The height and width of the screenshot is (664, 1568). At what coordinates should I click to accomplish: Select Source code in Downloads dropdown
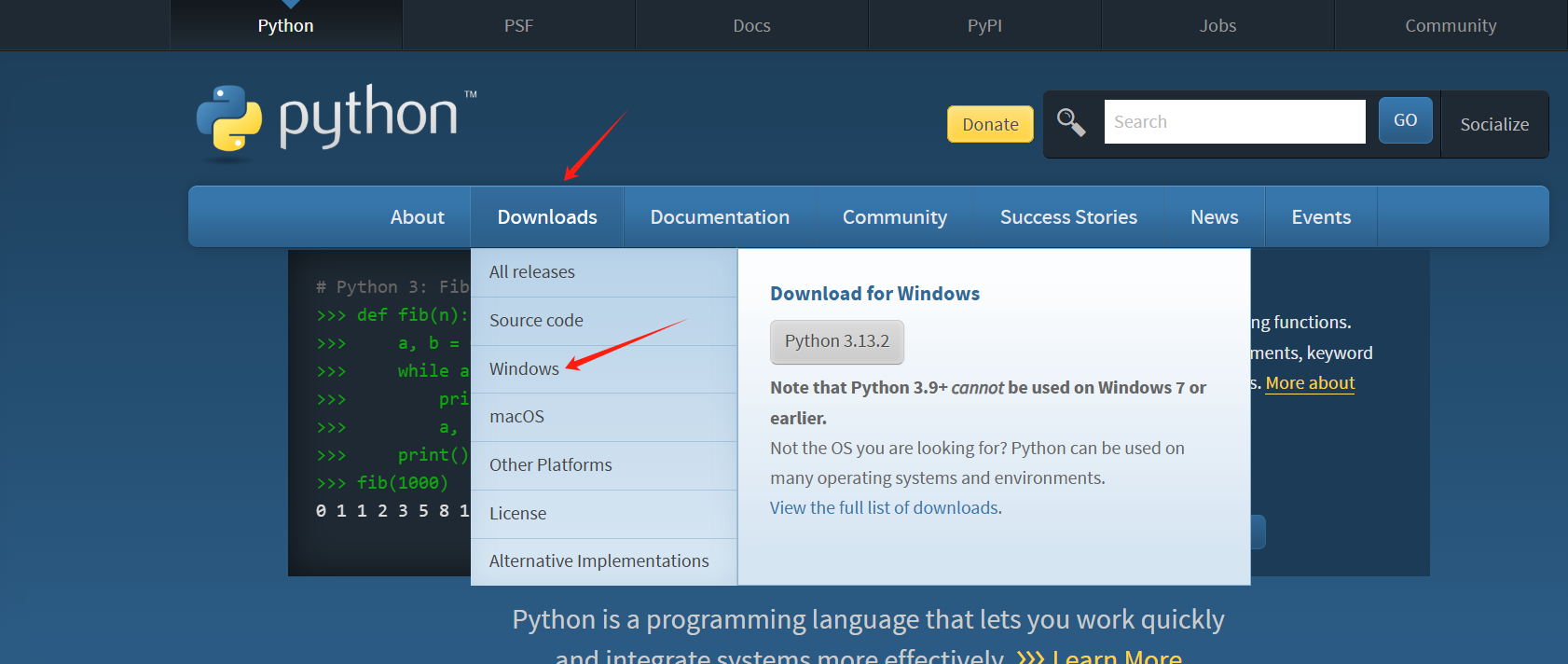pos(604,321)
